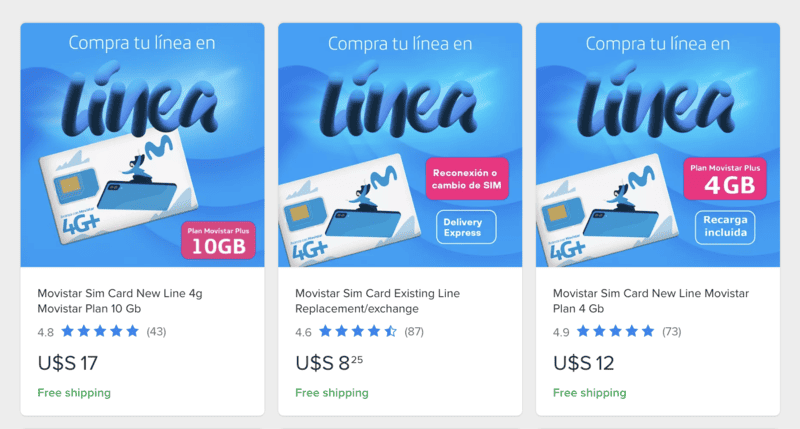Click the pink 10GB plan badge
Image resolution: width=800 pixels, height=429 pixels.
coord(218,240)
